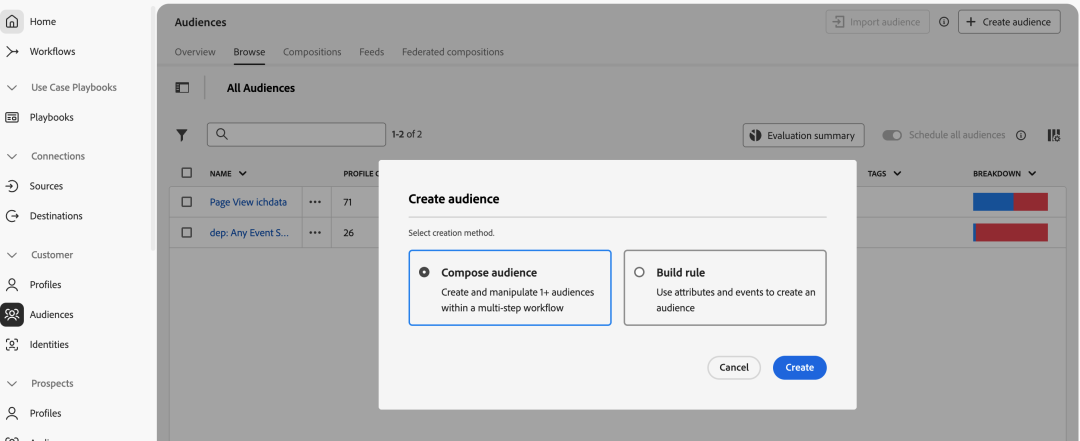Collapse the Customer section chevron

pos(12,255)
